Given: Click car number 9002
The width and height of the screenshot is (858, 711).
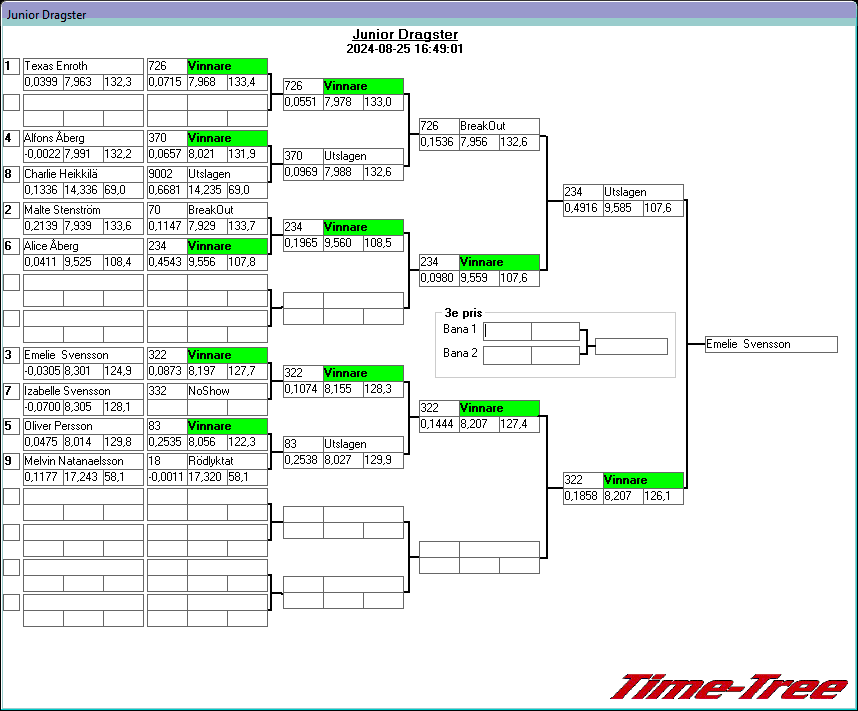Looking at the screenshot, I should point(167,174).
